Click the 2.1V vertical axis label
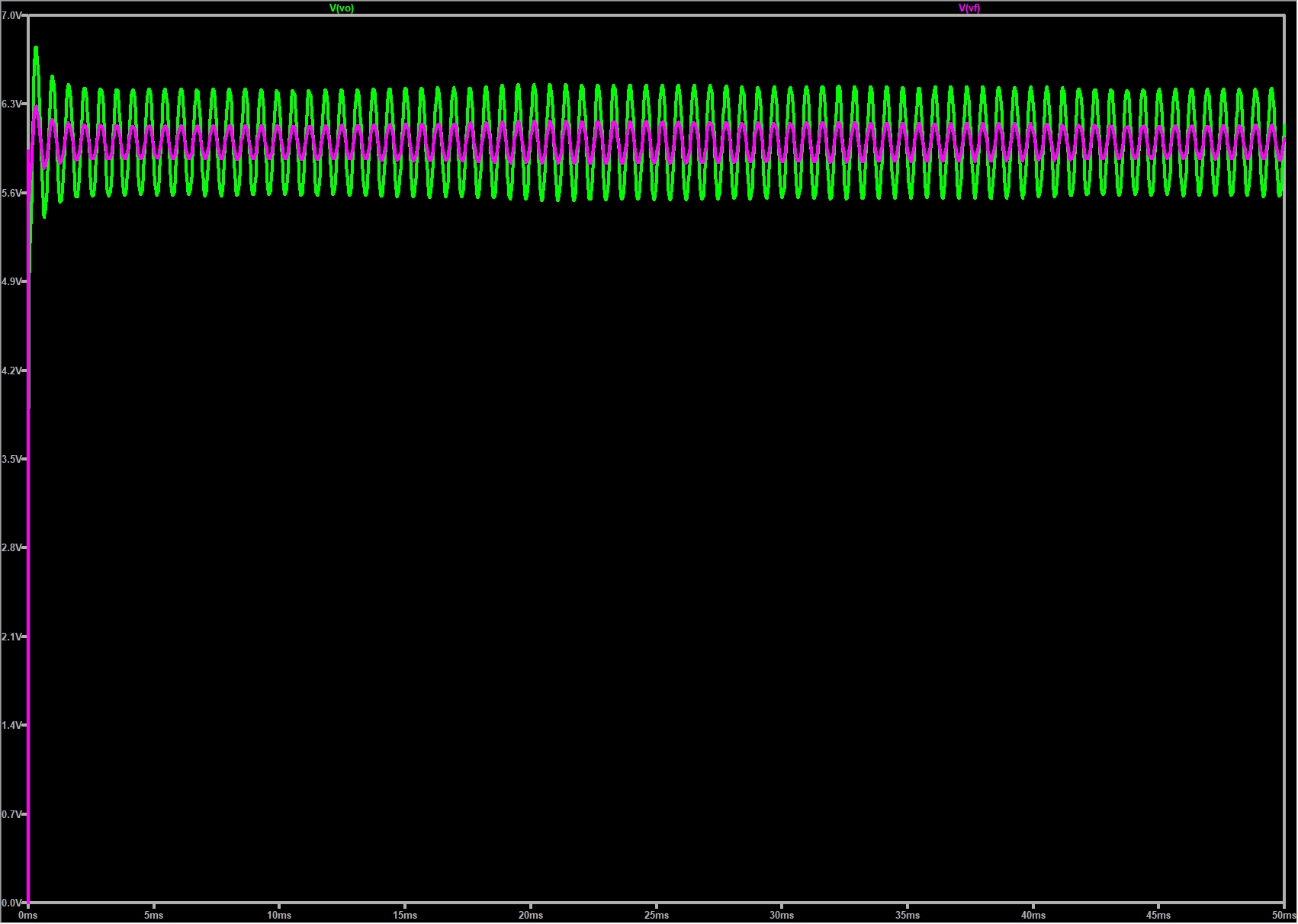 coord(11,637)
